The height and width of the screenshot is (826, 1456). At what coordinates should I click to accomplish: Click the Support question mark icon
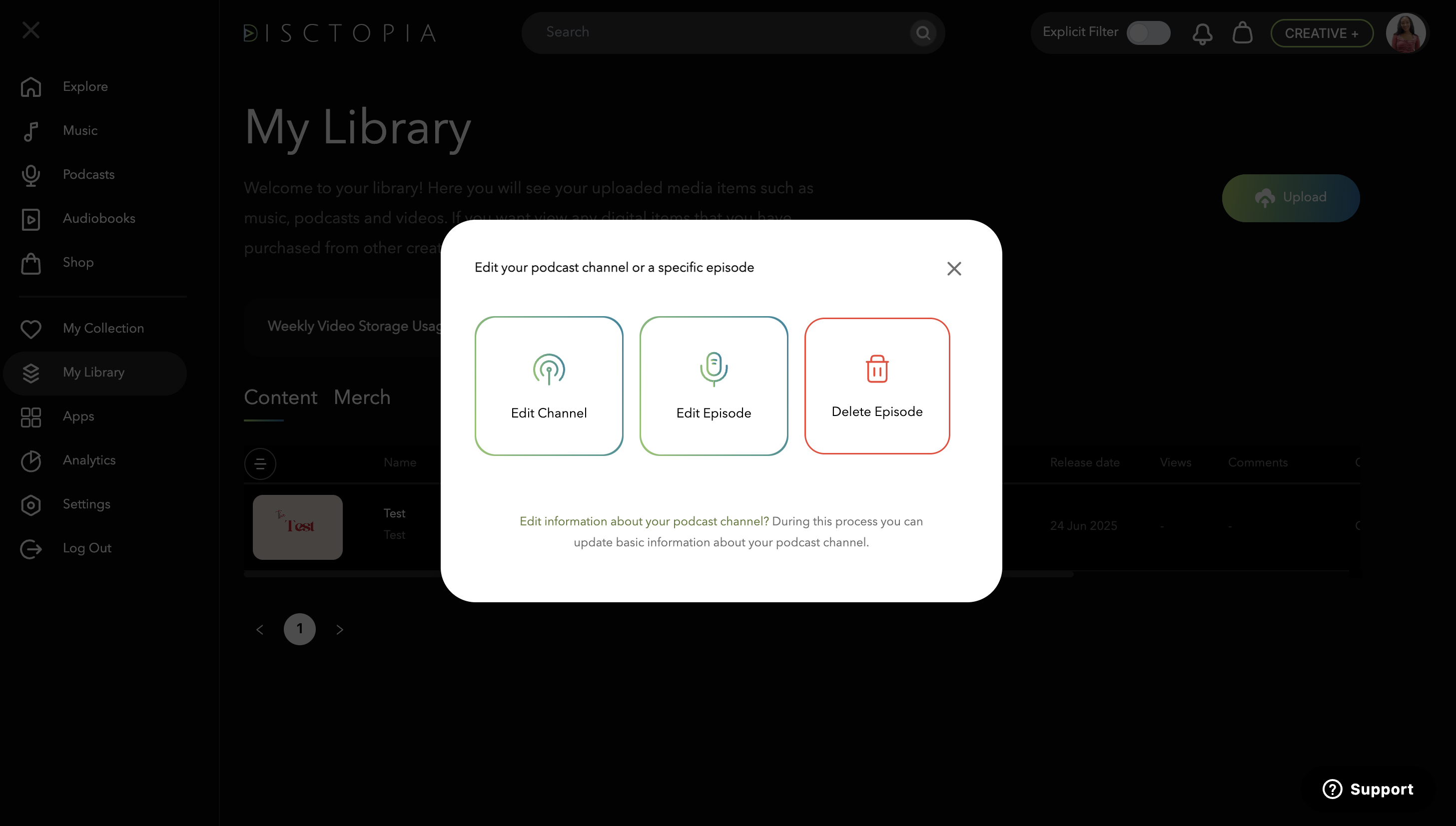[x=1332, y=789]
